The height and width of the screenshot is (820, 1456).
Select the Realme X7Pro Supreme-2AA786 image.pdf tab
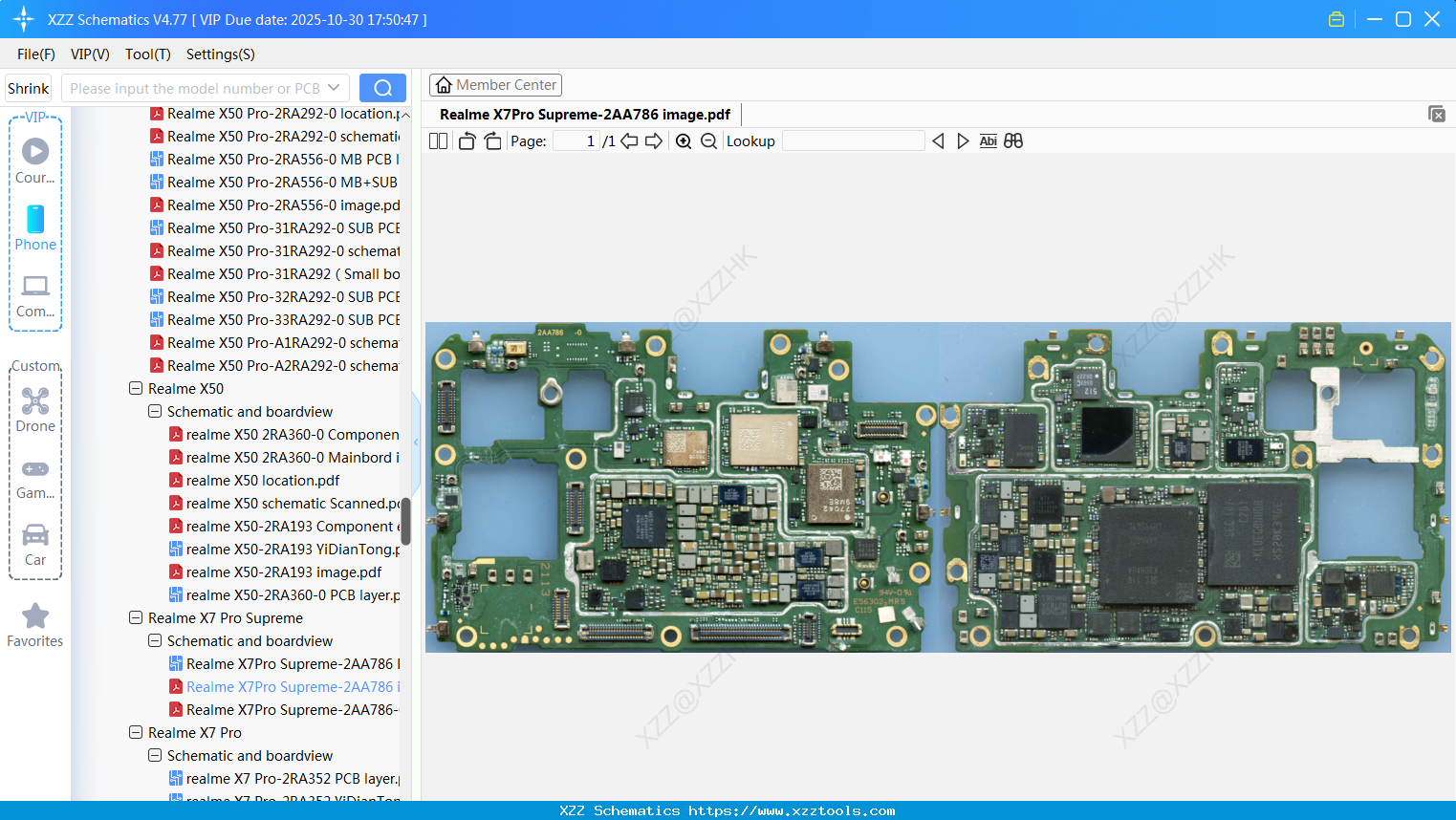pyautogui.click(x=585, y=115)
